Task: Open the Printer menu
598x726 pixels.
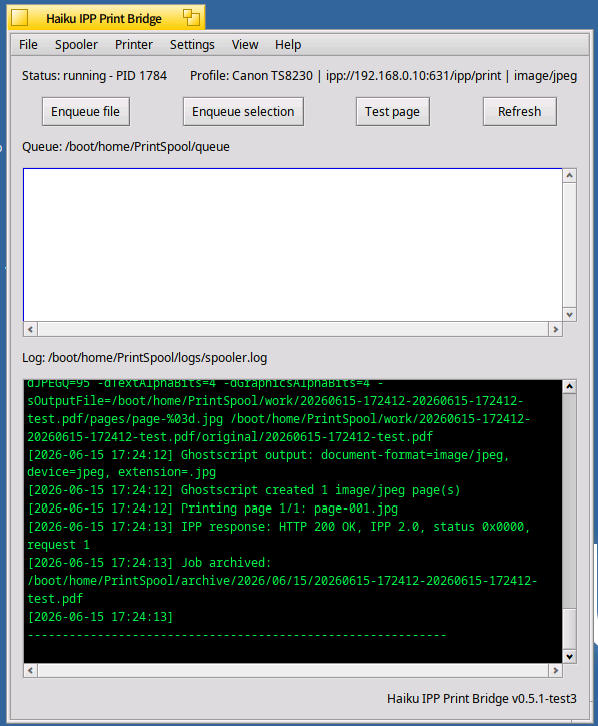Action: click(x=134, y=45)
